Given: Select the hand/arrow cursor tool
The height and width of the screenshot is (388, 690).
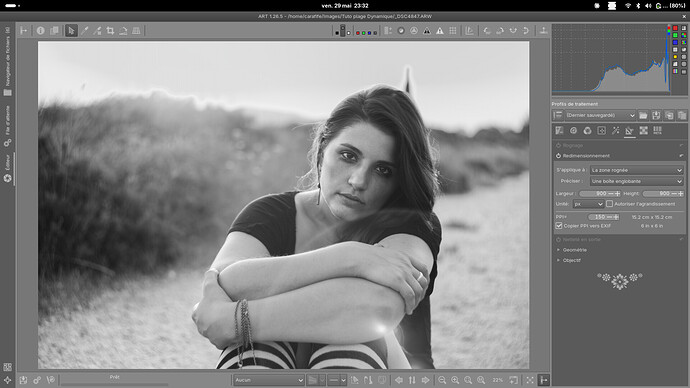Looking at the screenshot, I should (x=71, y=30).
